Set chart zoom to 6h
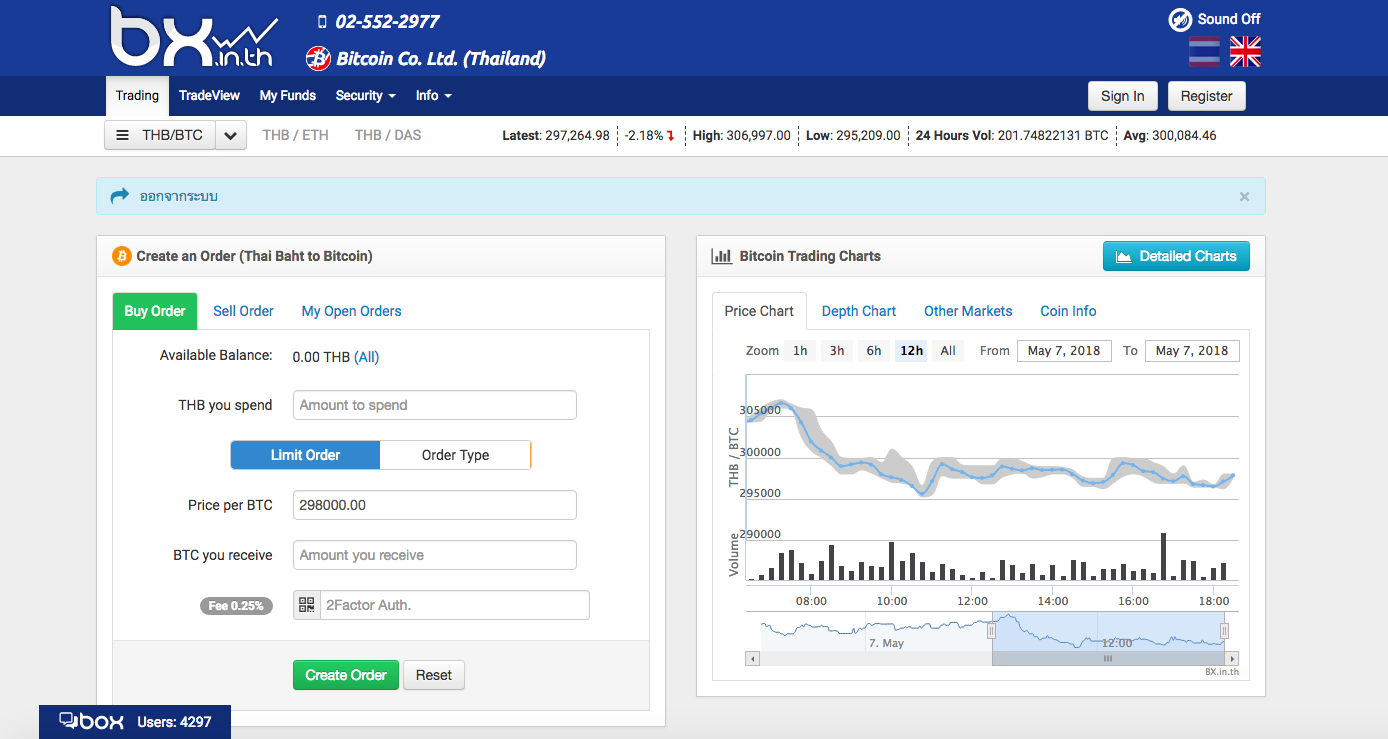 pyautogui.click(x=874, y=351)
